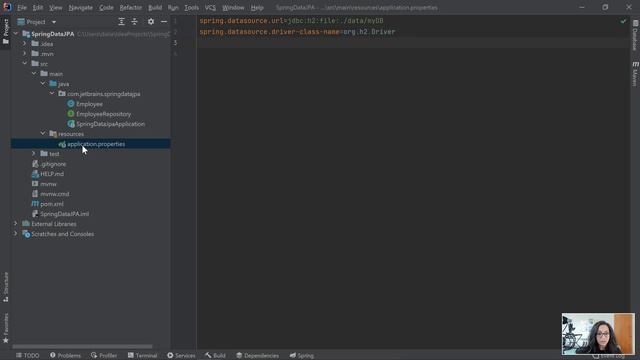Open the Dependencies tool window

[x=258, y=356]
